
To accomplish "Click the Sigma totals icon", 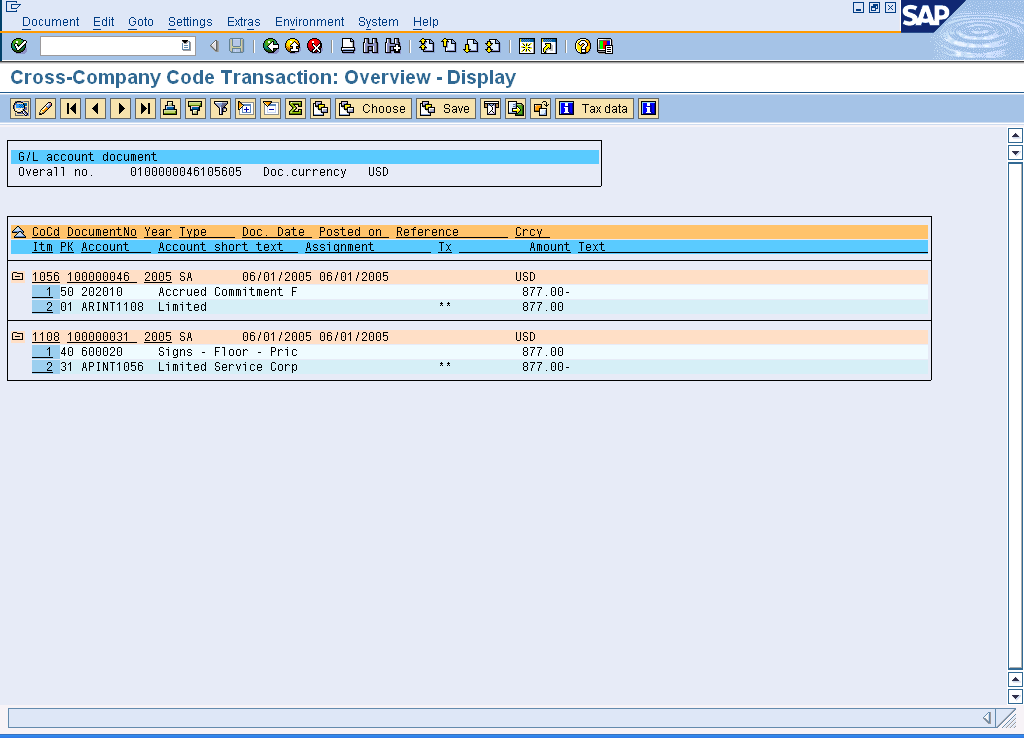I will 295,108.
